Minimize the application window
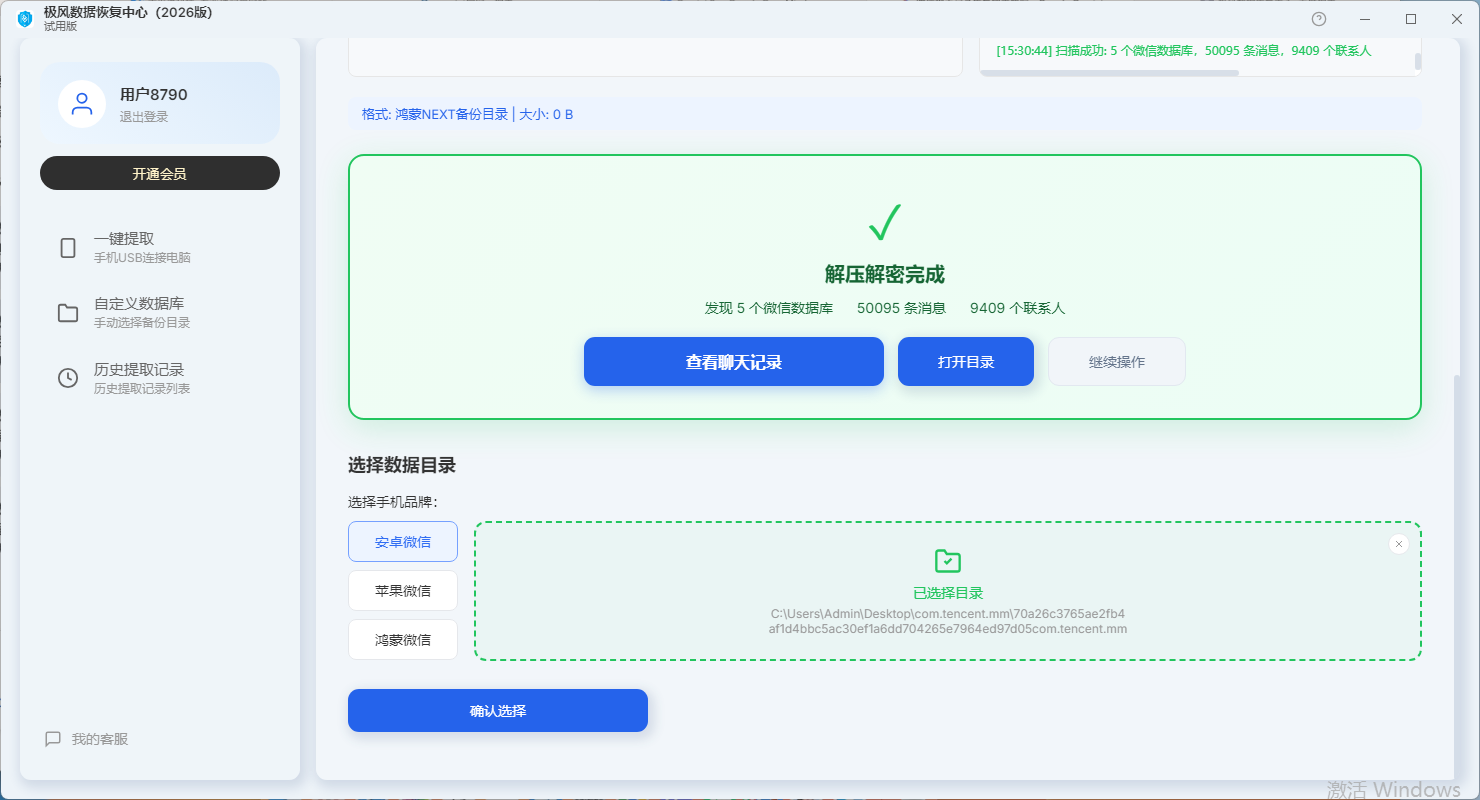 (x=1365, y=19)
